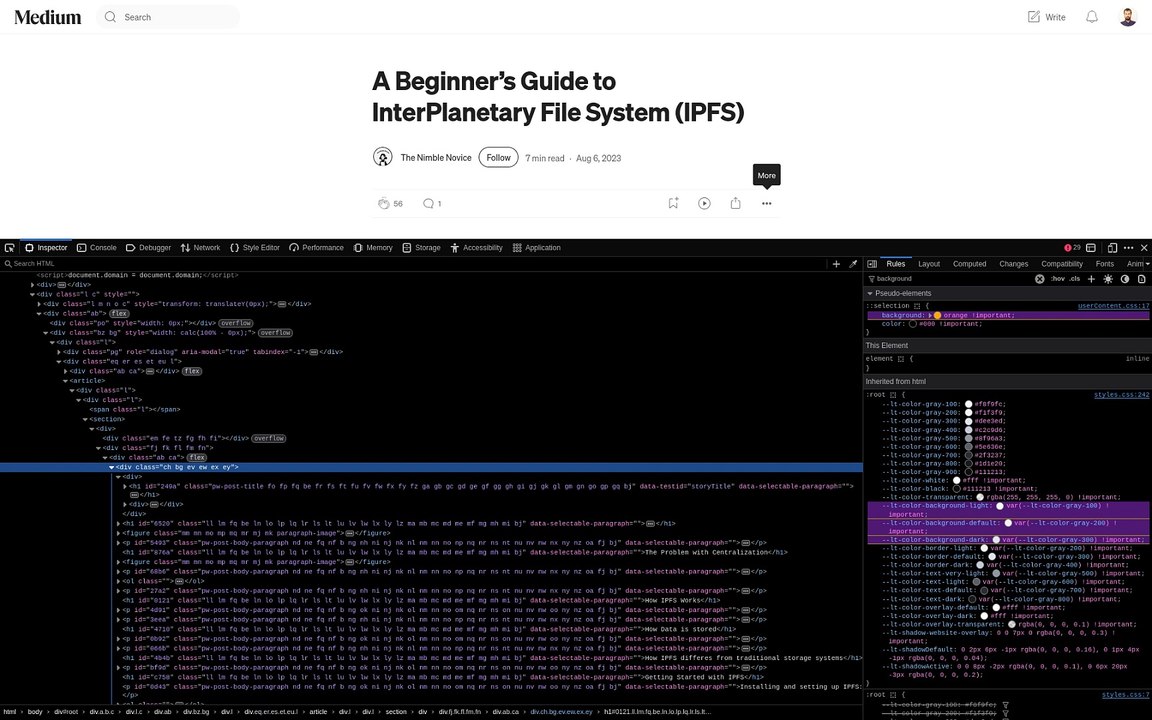Focus the Search HTML field
The image size is (1152, 720).
click(x=415, y=264)
